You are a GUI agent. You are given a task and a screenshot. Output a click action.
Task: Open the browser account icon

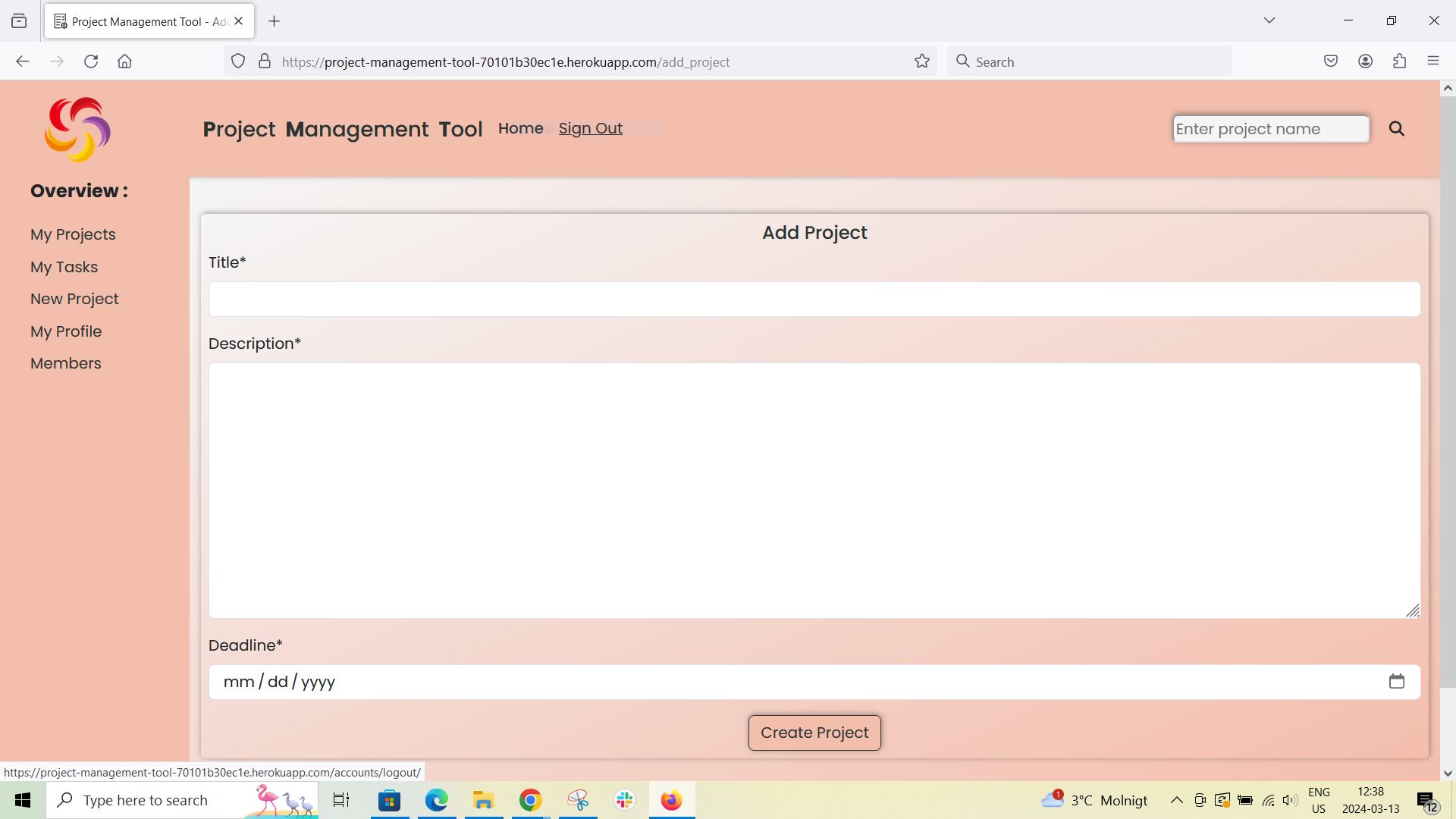1366,61
